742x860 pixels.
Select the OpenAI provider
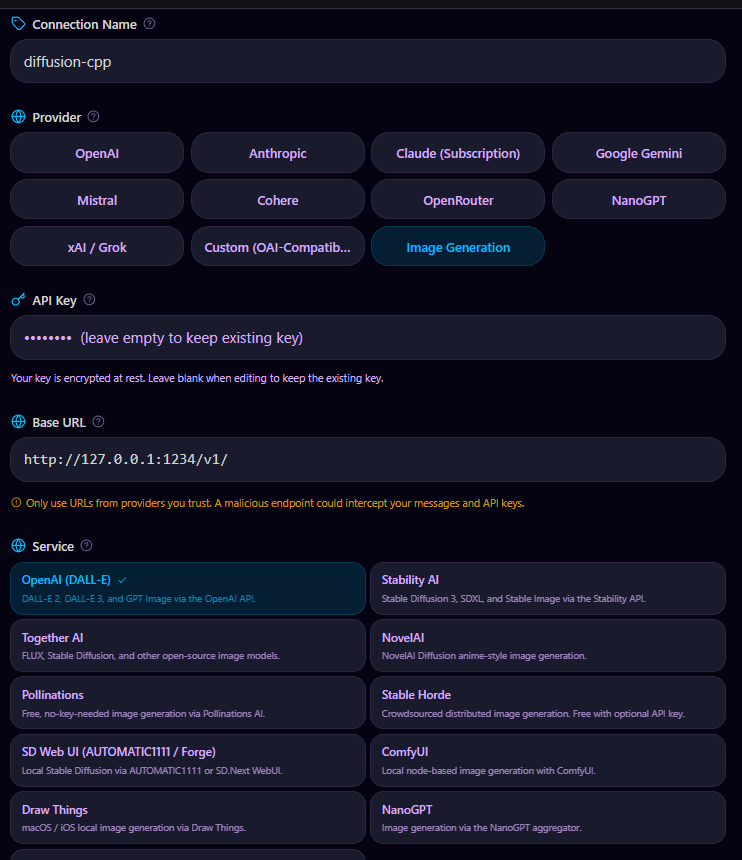[97, 153]
